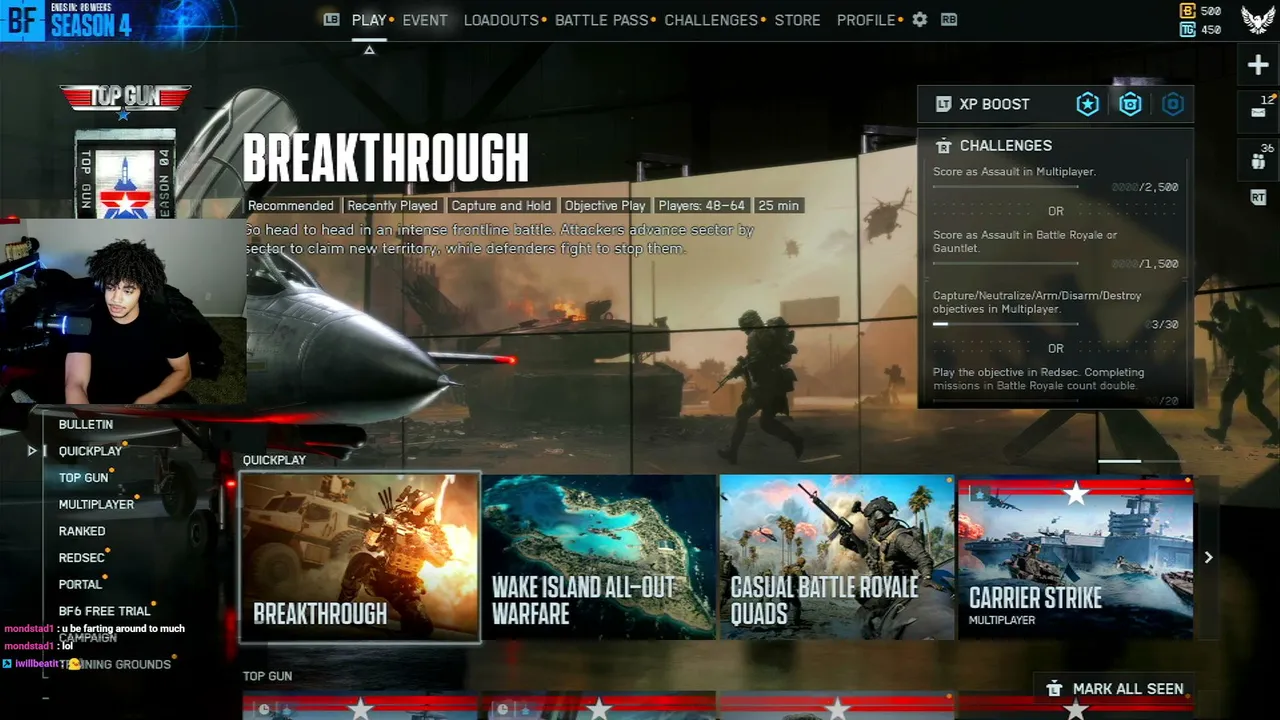Viewport: 1280px width, 720px height.
Task: Select TOP GUN in the side menu
Action: coord(83,478)
